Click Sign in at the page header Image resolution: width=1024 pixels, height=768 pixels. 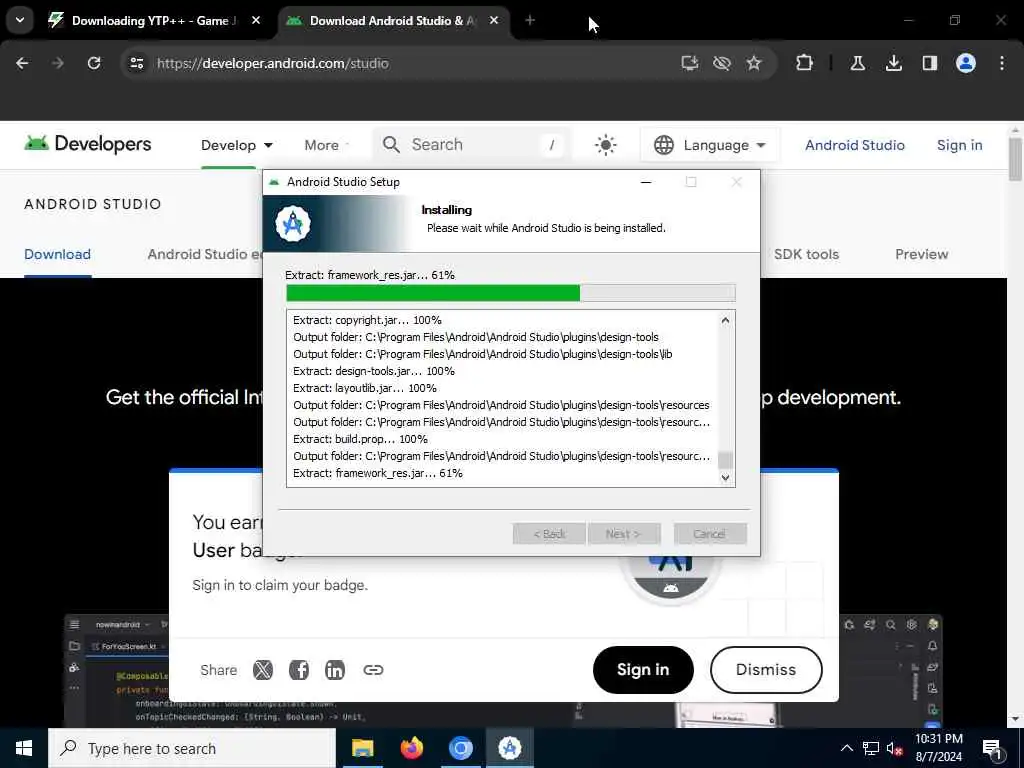point(959,145)
